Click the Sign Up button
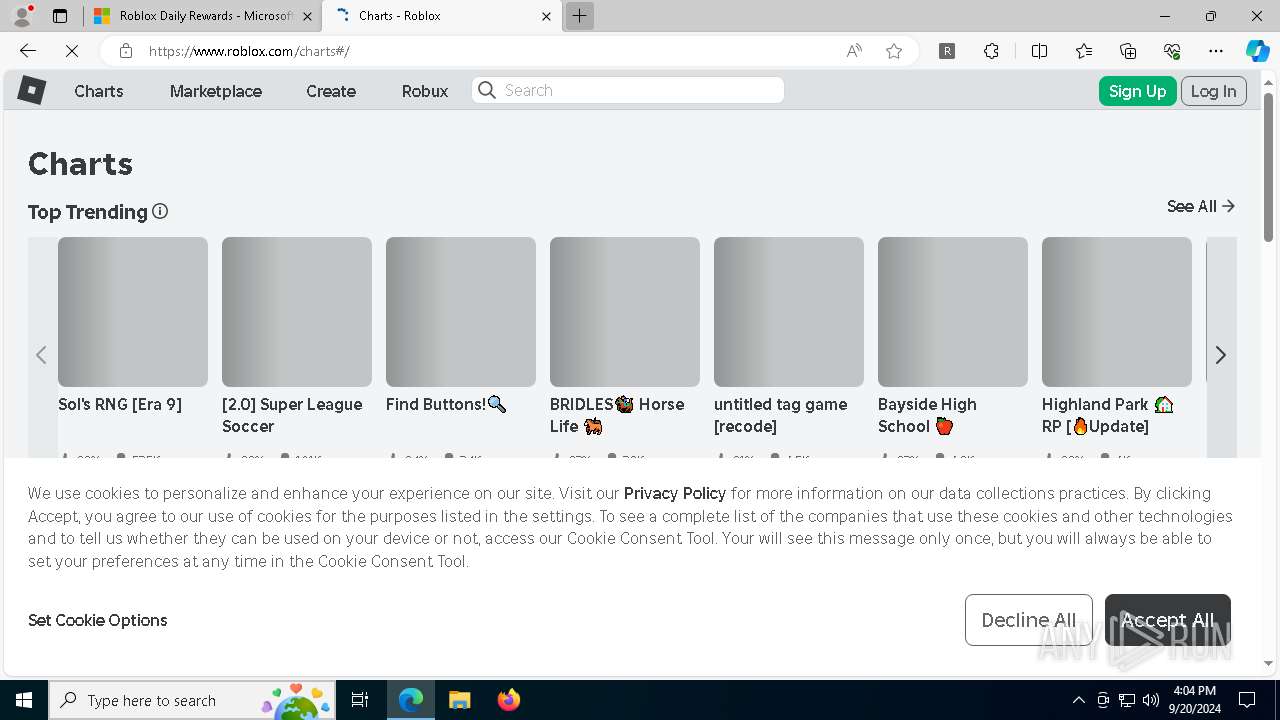 point(1137,91)
